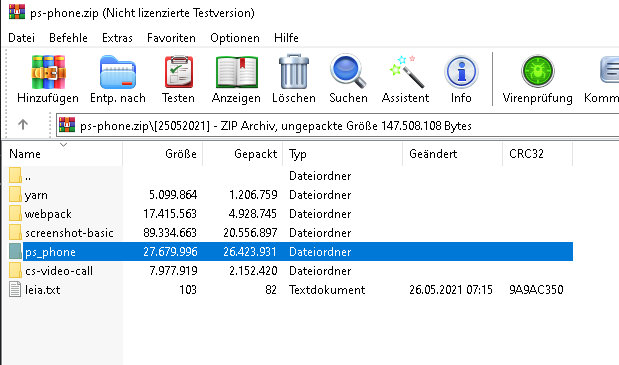Screen dimensions: 619x365
Task: Open the Info icon
Action: tap(461, 72)
